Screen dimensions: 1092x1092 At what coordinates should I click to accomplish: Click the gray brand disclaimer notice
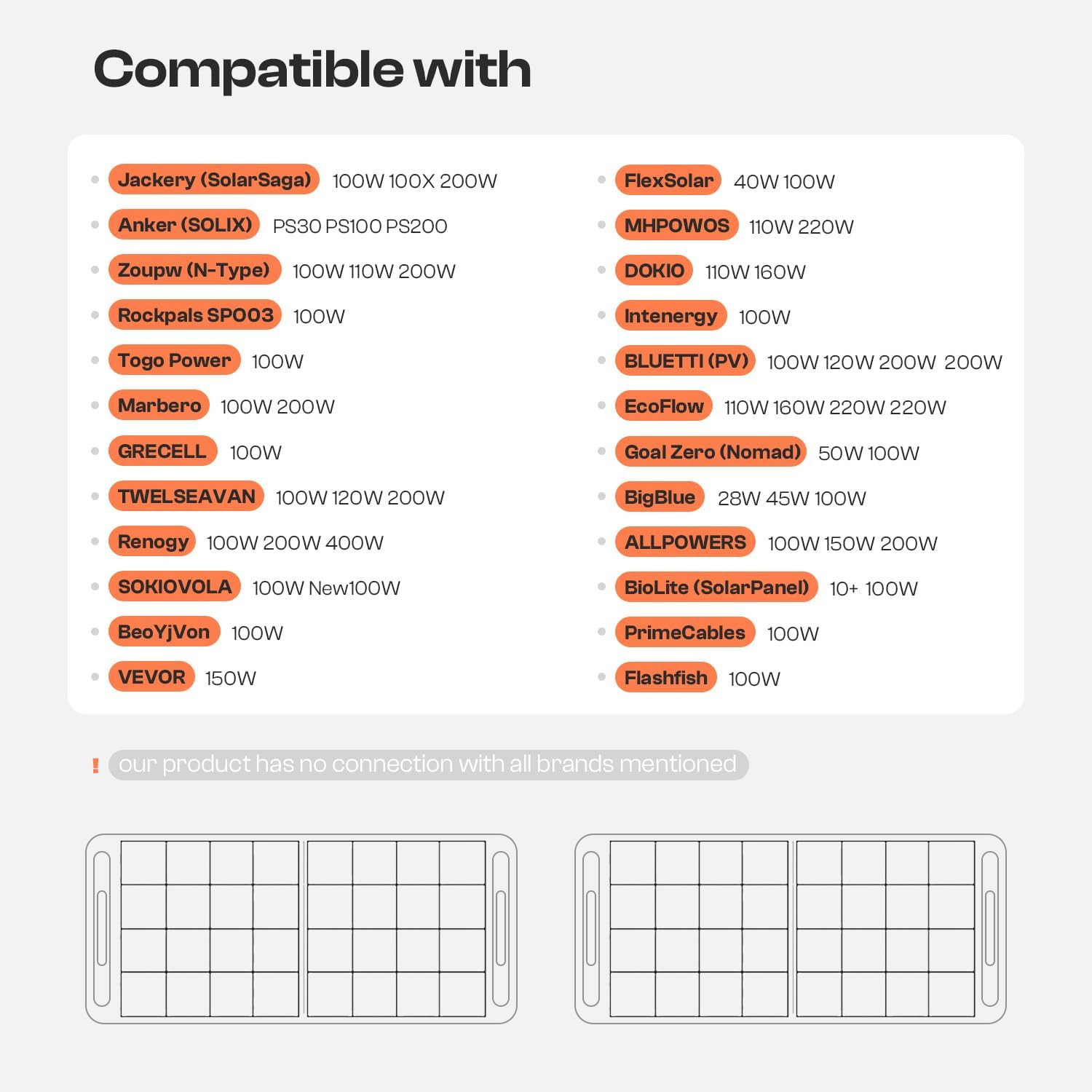428,764
